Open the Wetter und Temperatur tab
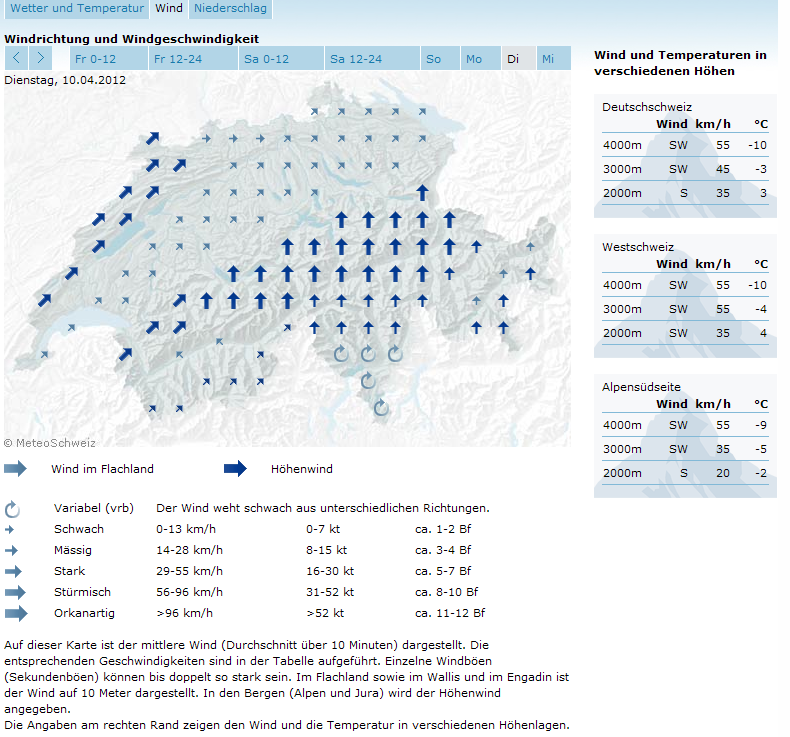This screenshot has height=737, width=790. click(77, 9)
